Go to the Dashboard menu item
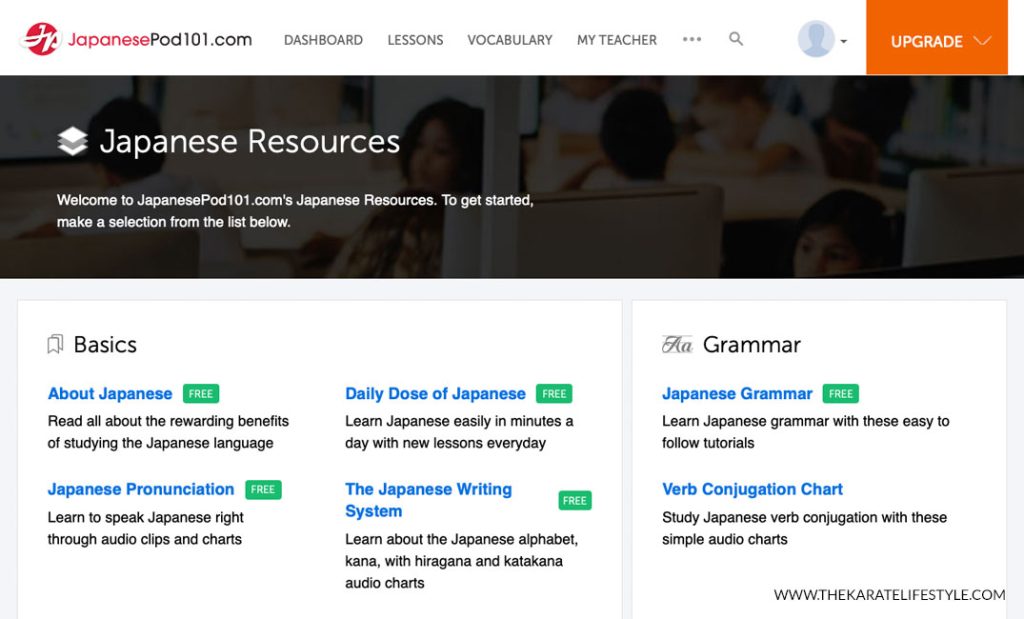 click(323, 40)
